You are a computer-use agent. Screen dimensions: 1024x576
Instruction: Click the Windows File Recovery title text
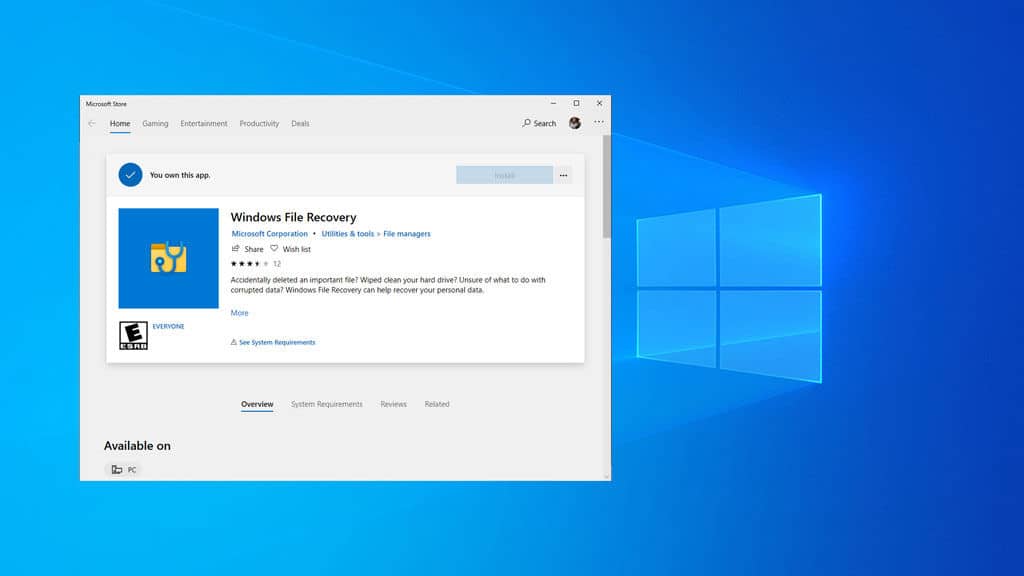click(294, 217)
